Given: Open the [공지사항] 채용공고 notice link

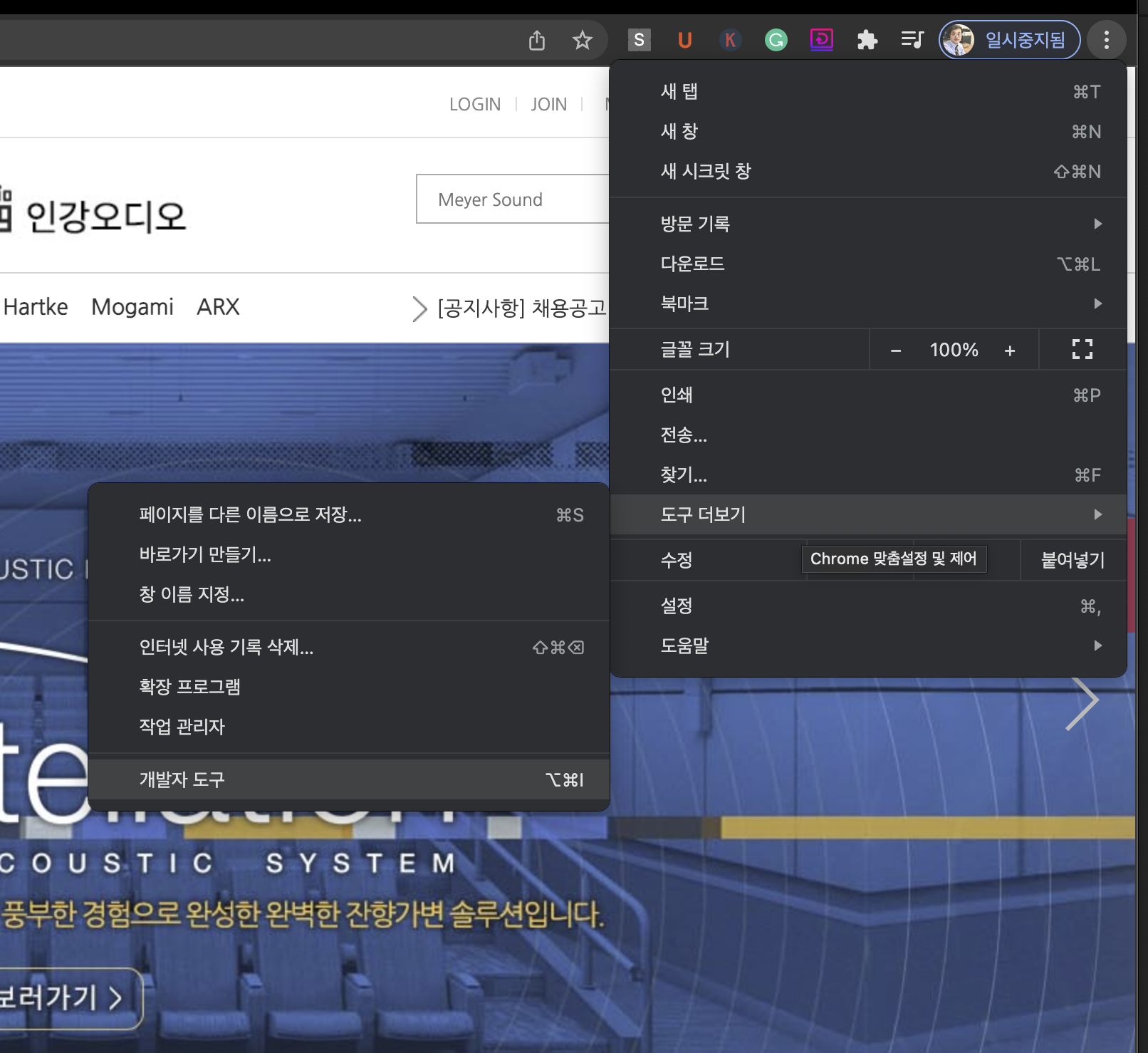Looking at the screenshot, I should [x=522, y=308].
